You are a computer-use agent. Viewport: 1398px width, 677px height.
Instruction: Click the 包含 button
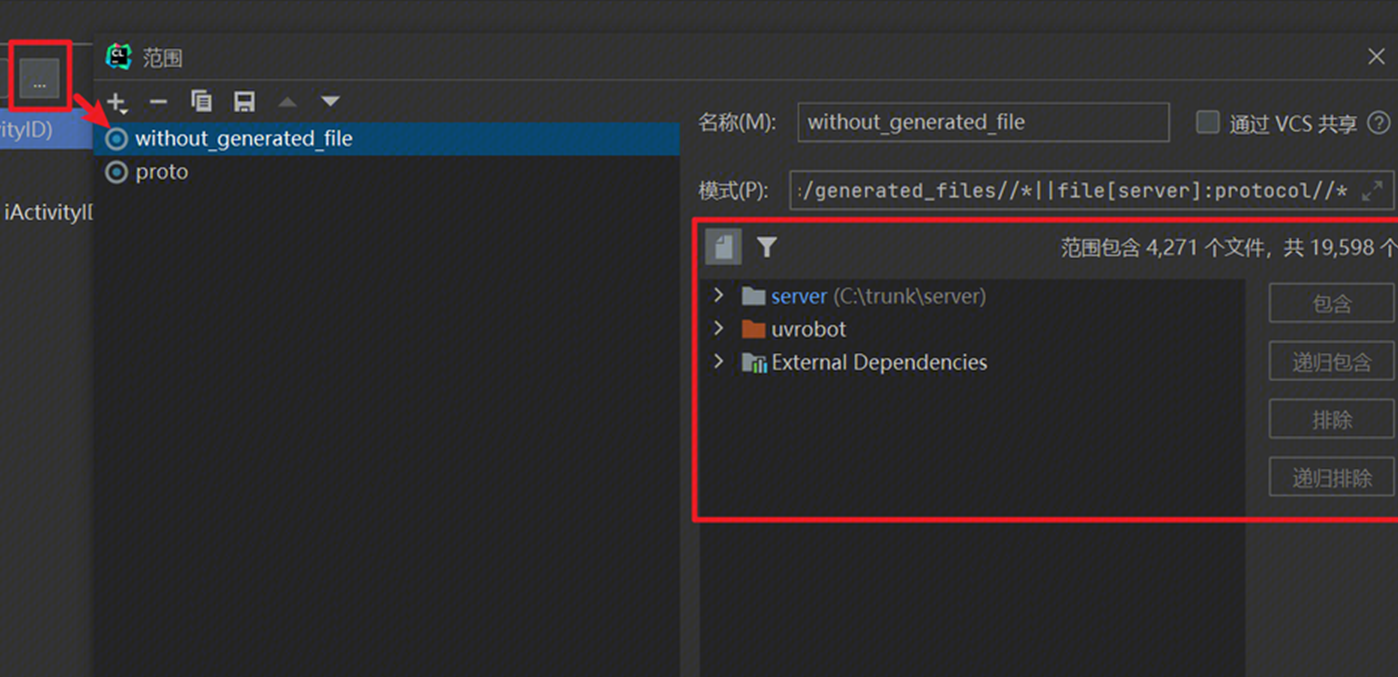click(1331, 304)
